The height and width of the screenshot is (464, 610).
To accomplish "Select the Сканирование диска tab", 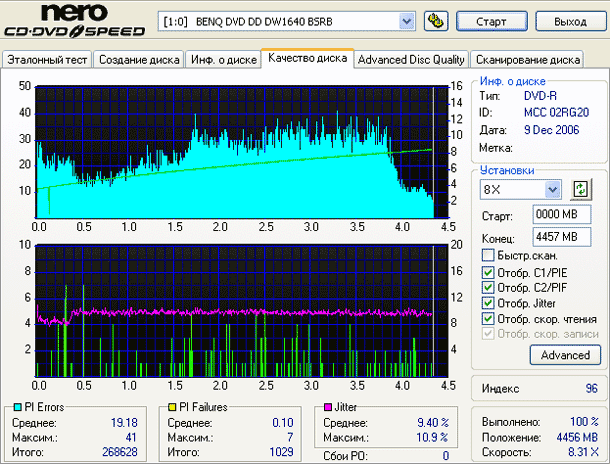I will tap(526, 60).
